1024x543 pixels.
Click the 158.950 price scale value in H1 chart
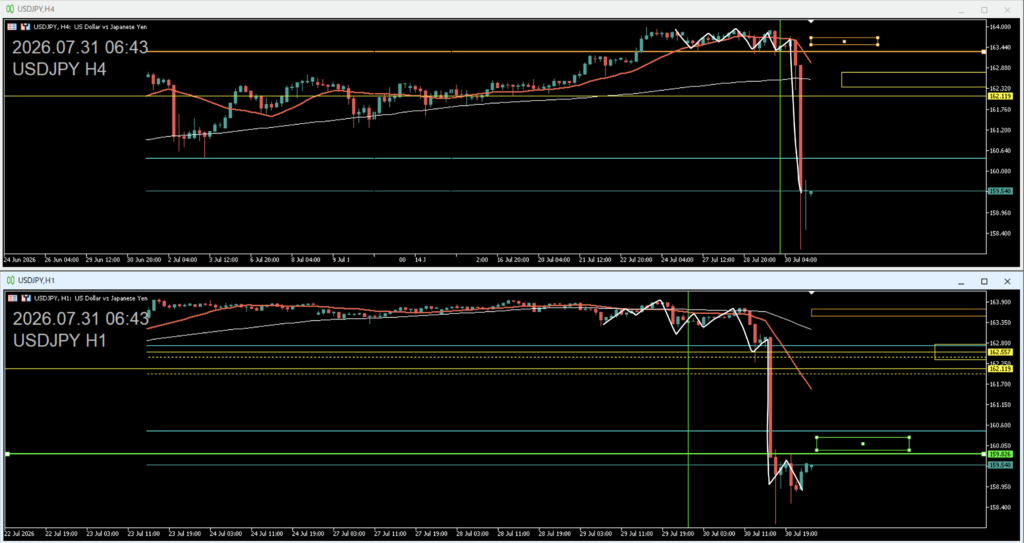pyautogui.click(x=1000, y=487)
